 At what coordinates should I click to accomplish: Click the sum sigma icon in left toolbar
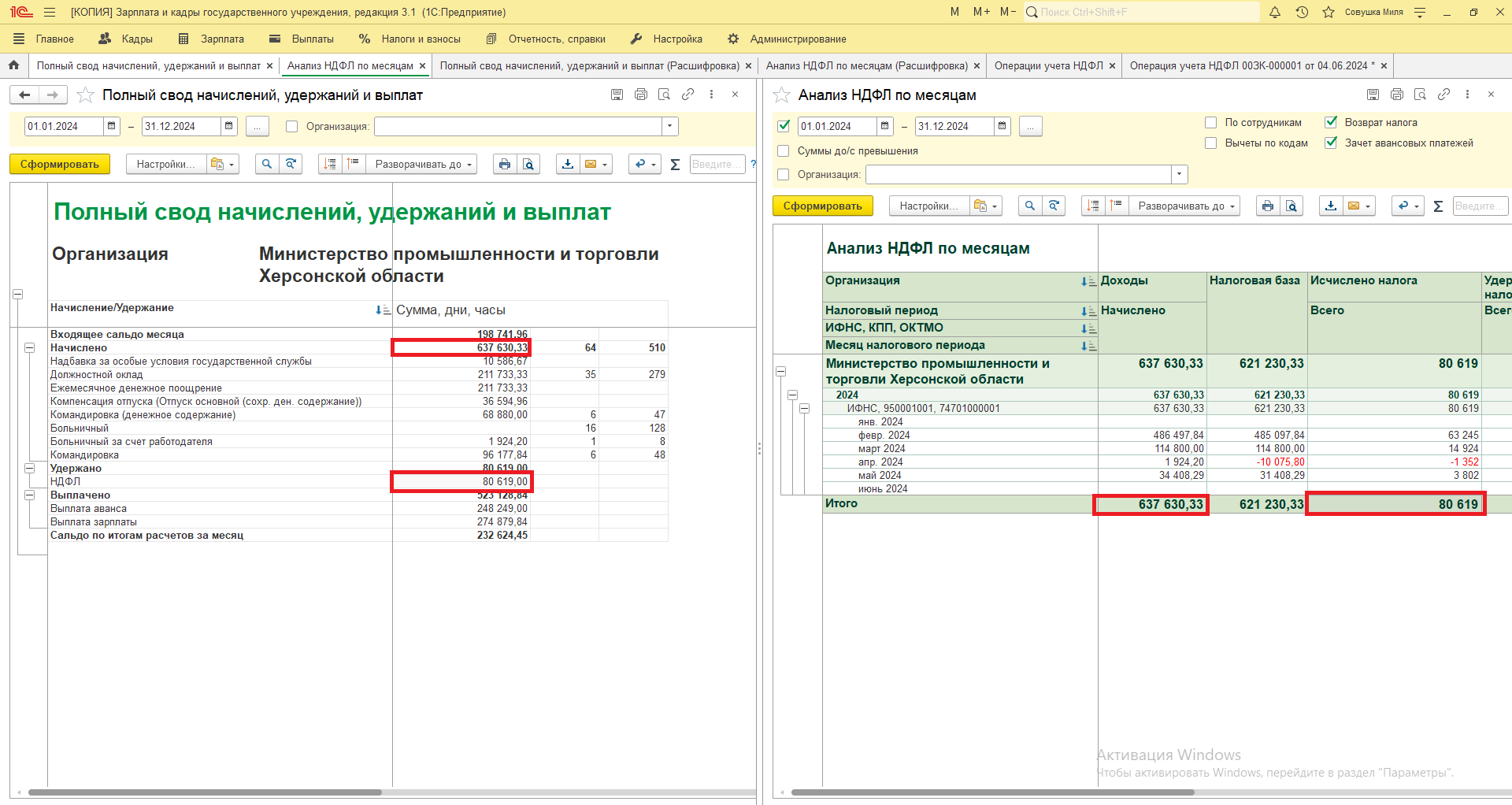[675, 164]
